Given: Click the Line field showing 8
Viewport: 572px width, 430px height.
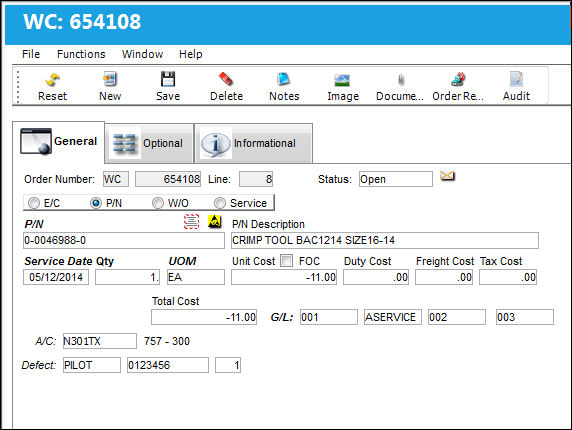Looking at the screenshot, I should [256, 179].
